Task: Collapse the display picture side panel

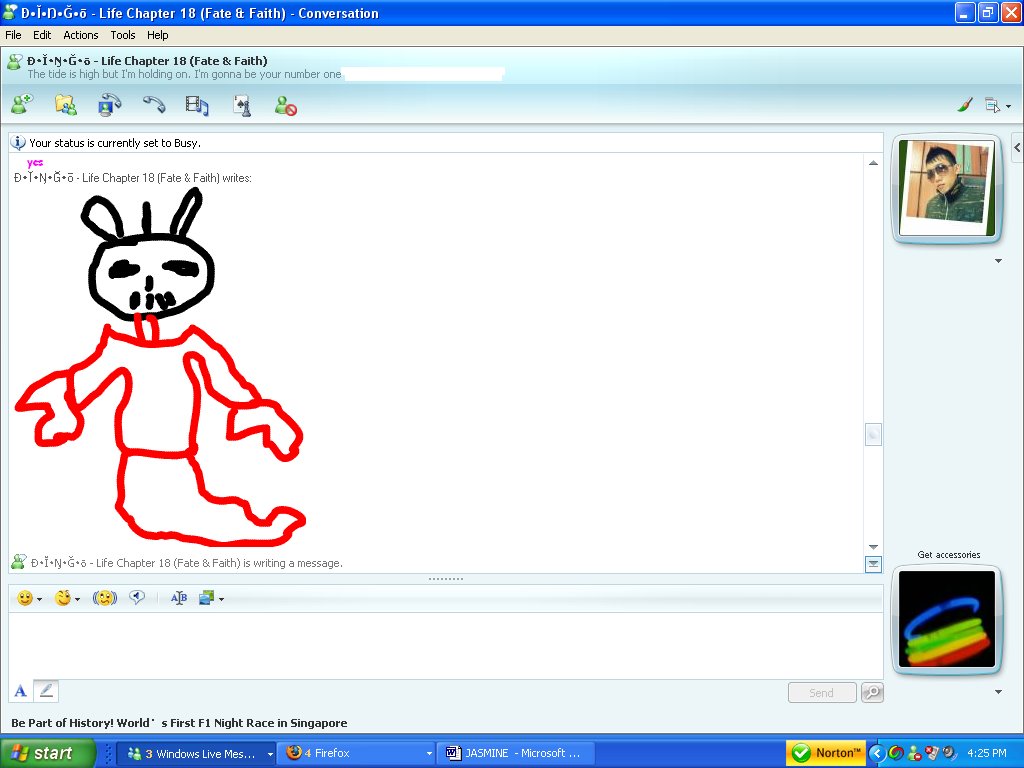Action: 1017,148
